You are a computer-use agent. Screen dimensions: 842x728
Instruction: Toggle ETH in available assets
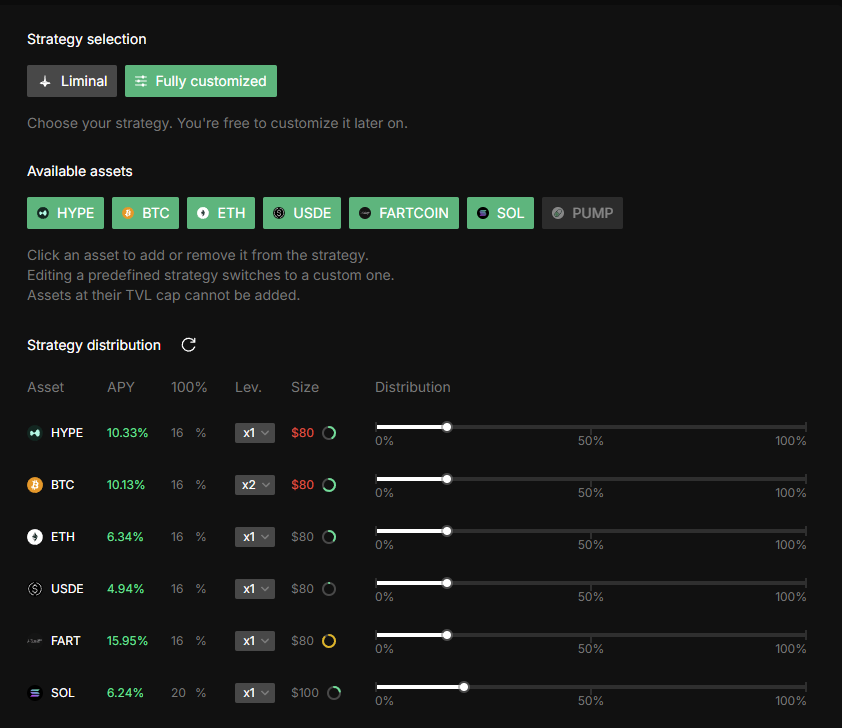click(221, 213)
